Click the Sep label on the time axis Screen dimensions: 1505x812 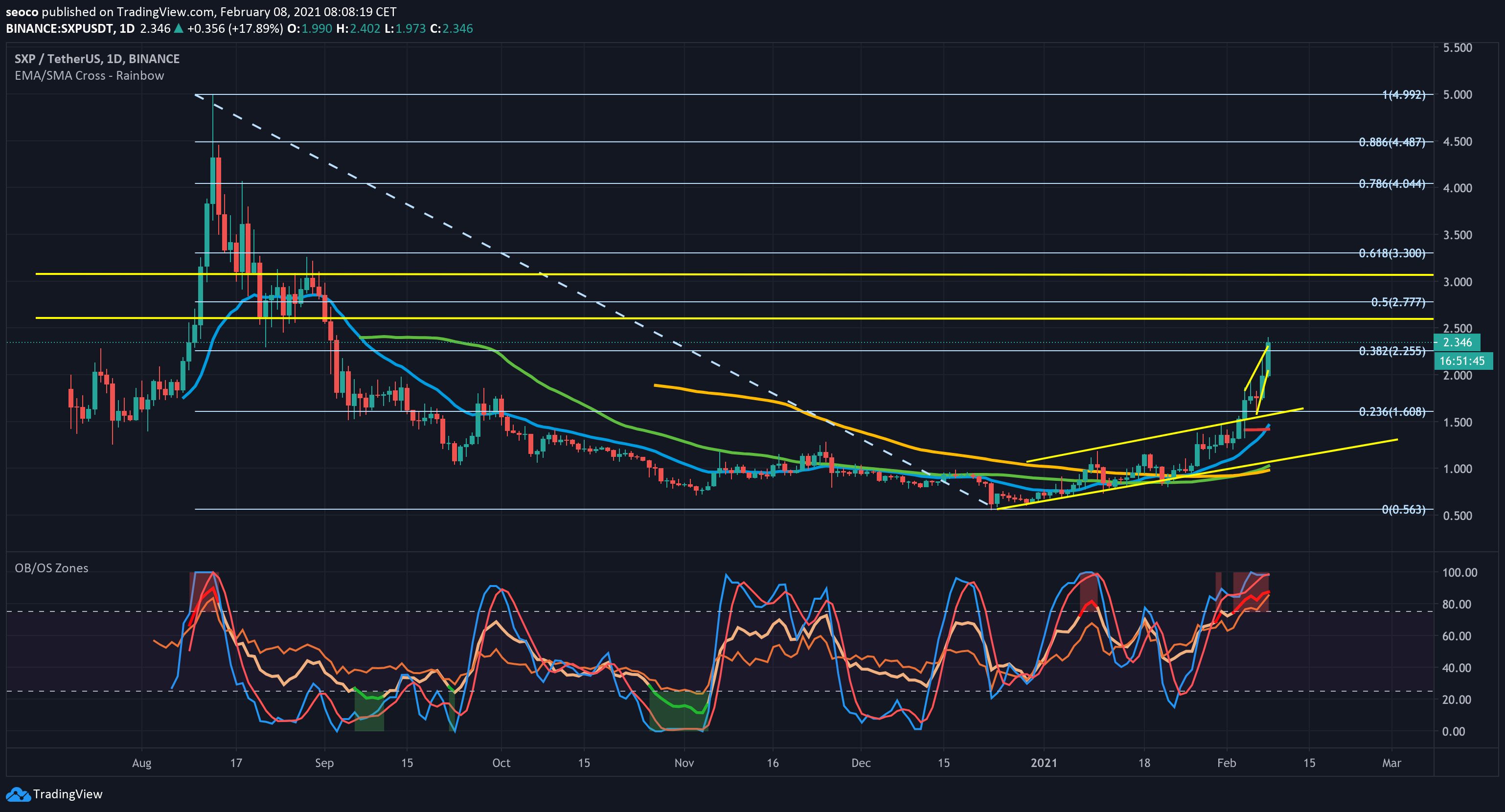[324, 763]
